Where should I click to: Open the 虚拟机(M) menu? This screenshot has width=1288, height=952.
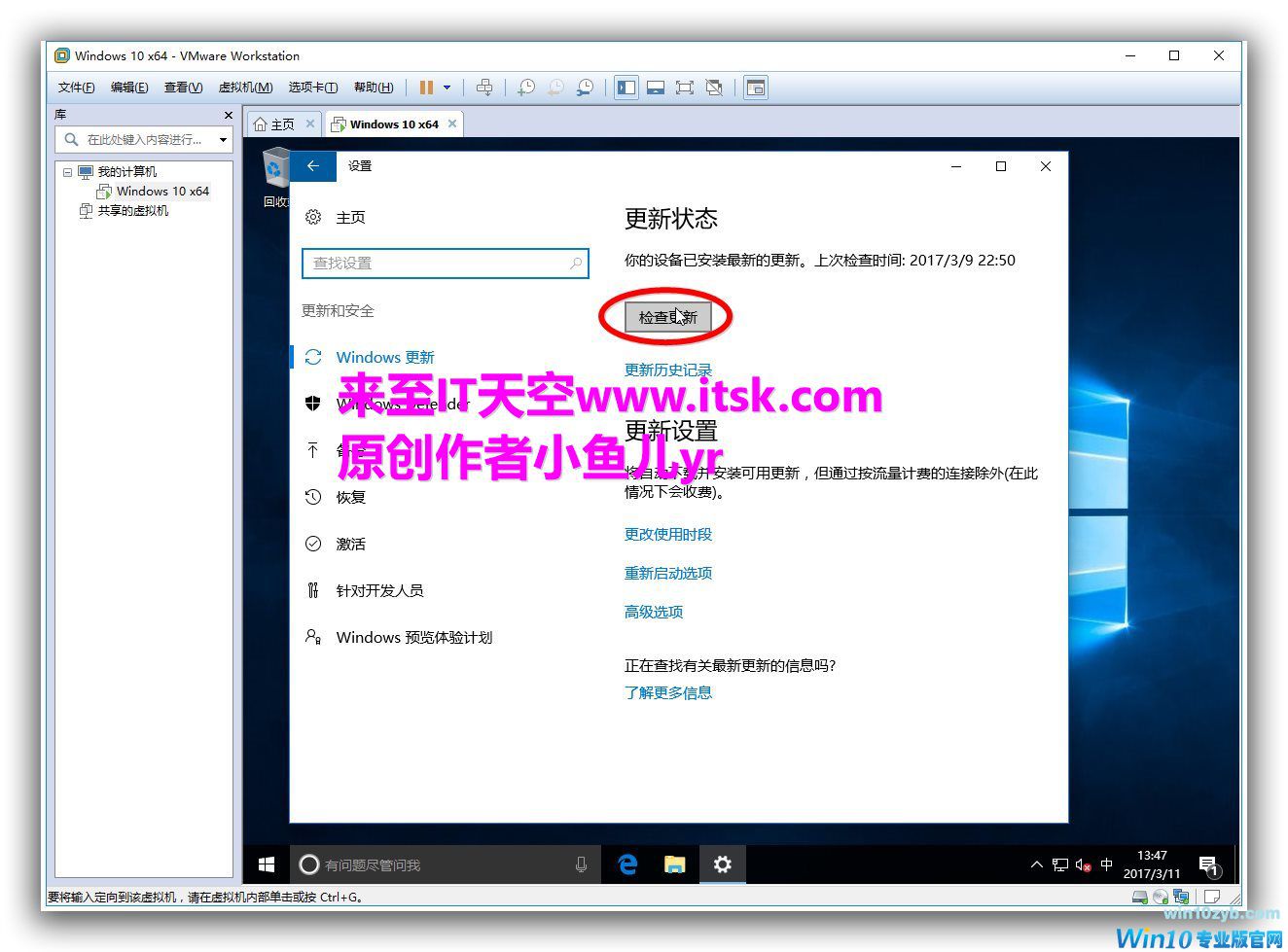tap(245, 88)
